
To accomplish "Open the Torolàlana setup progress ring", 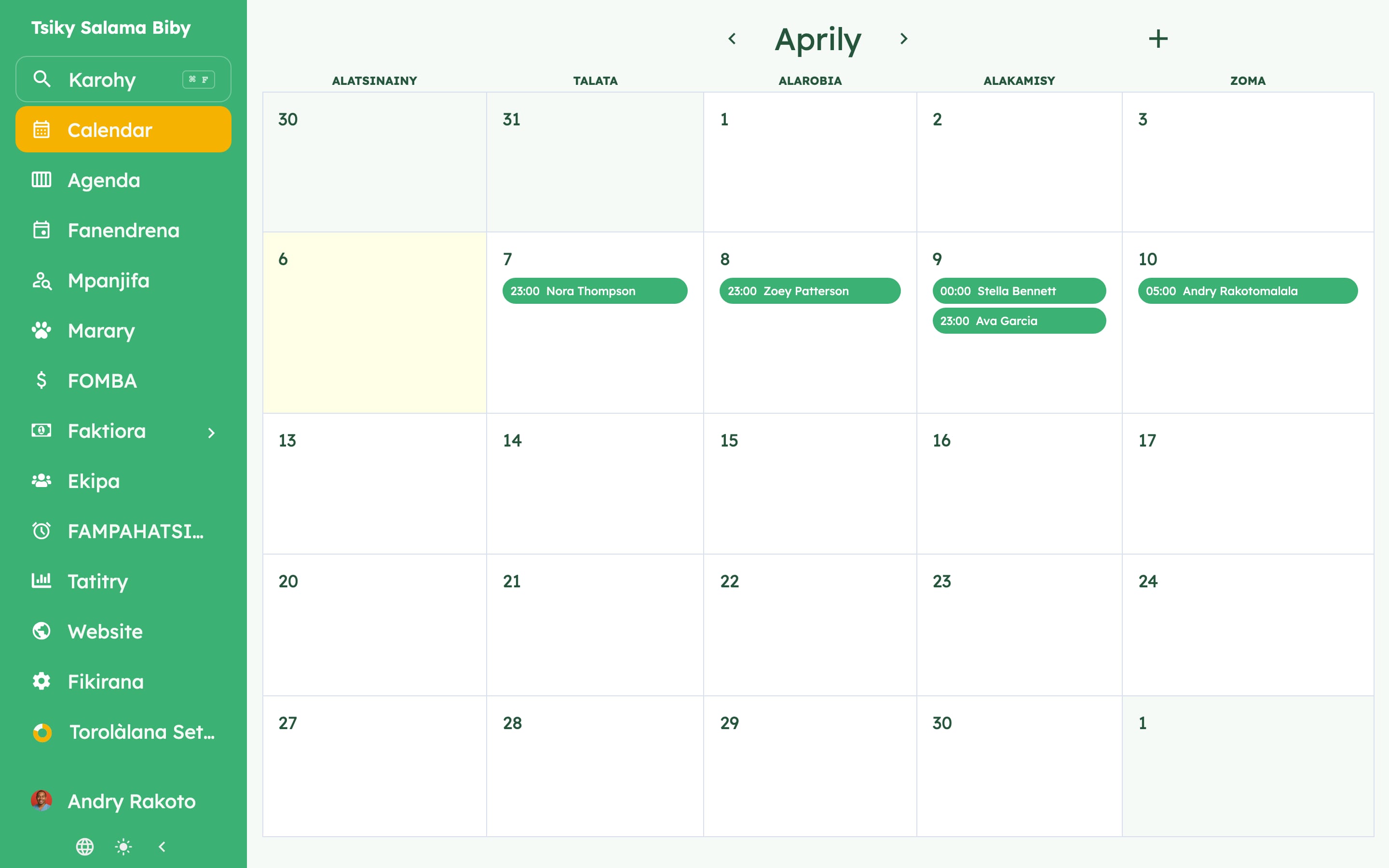I will click(42, 732).
